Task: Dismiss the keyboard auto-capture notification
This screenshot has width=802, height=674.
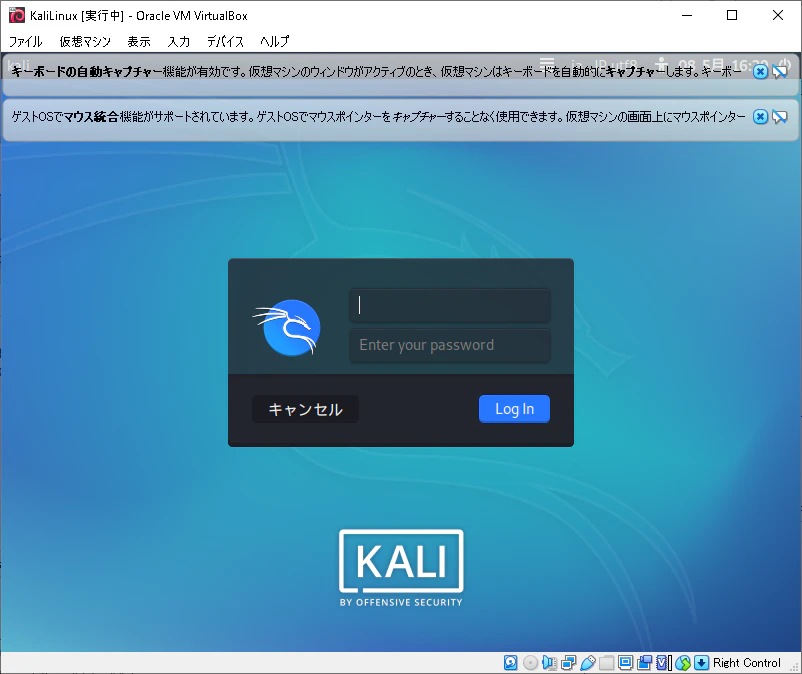Action: (x=761, y=72)
